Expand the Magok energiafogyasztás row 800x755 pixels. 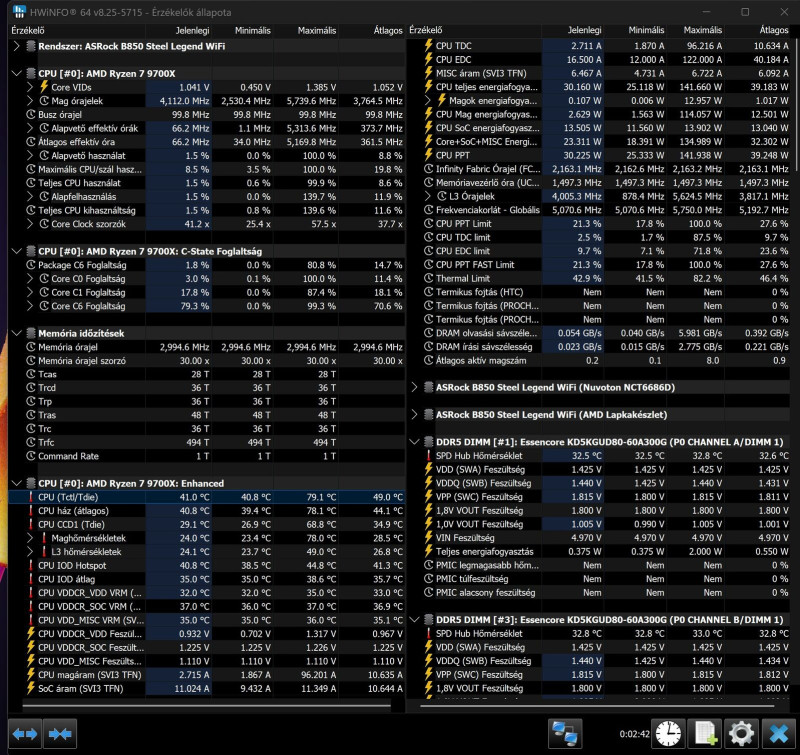click(428, 100)
